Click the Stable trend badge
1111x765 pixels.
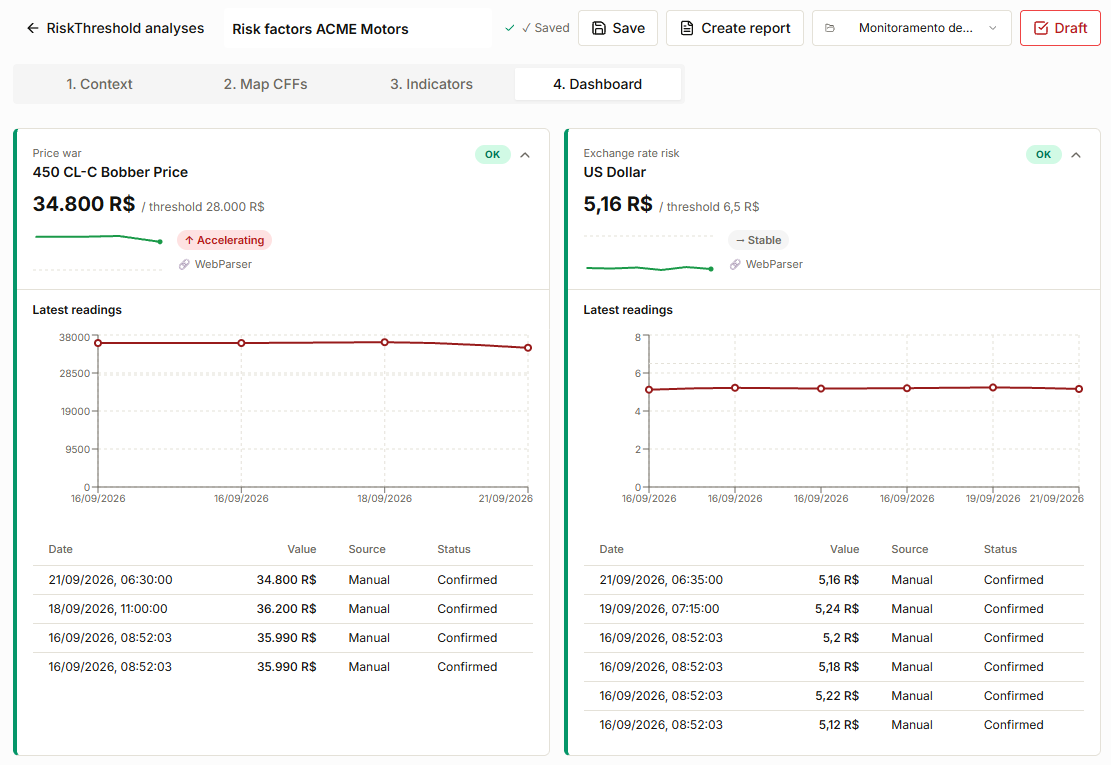click(758, 240)
